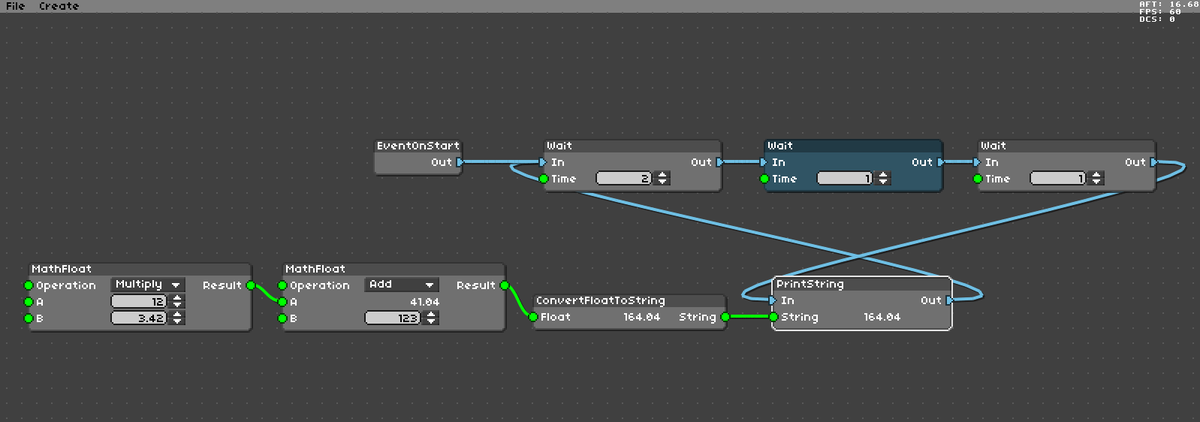The image size is (1200, 422).
Task: Click the A pin on the Multiply MathFloat node
Action: [x=28, y=301]
